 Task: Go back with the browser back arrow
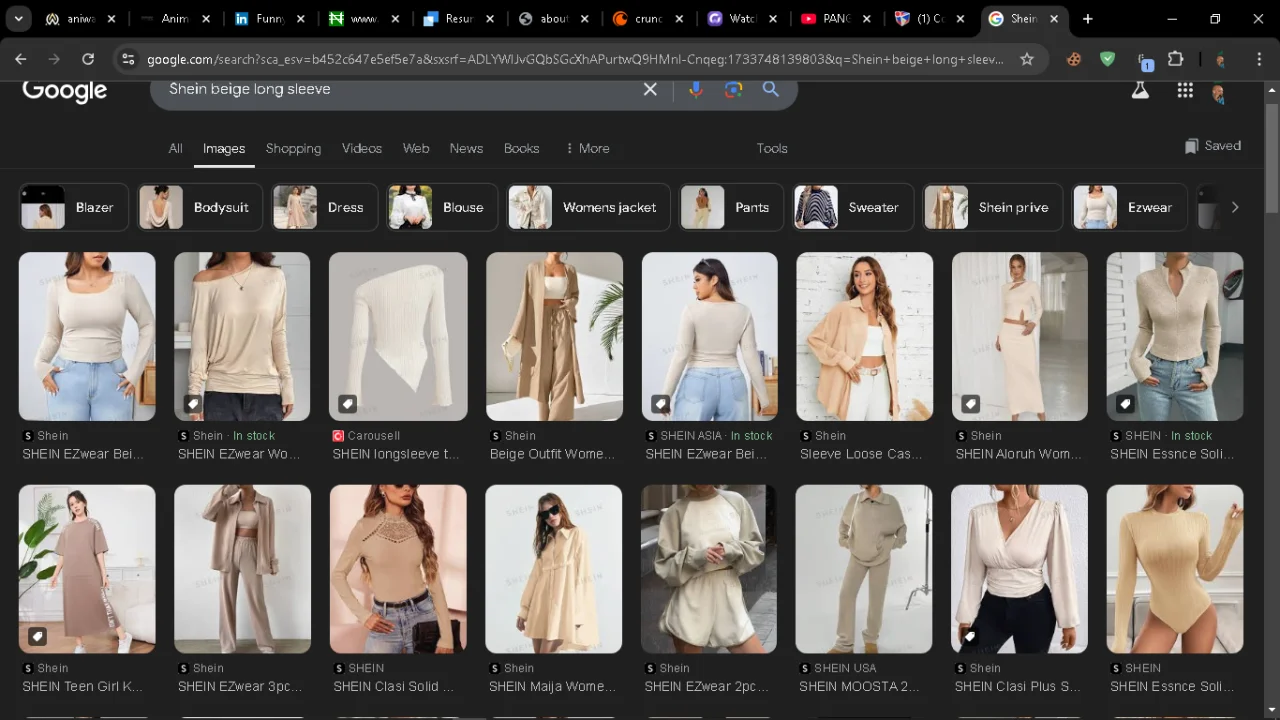pyautogui.click(x=20, y=59)
